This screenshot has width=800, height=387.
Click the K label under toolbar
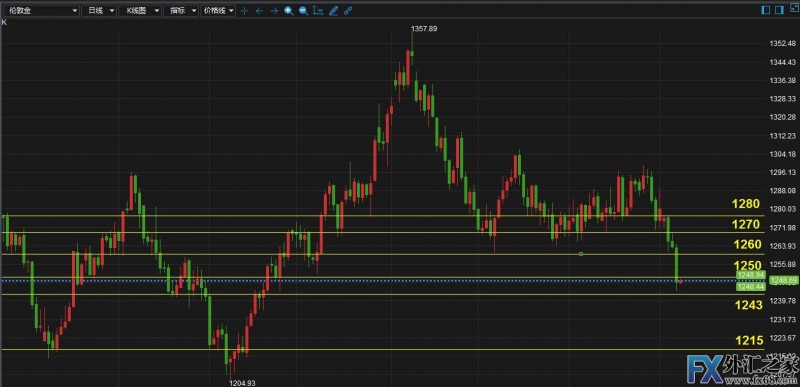[x=4, y=22]
